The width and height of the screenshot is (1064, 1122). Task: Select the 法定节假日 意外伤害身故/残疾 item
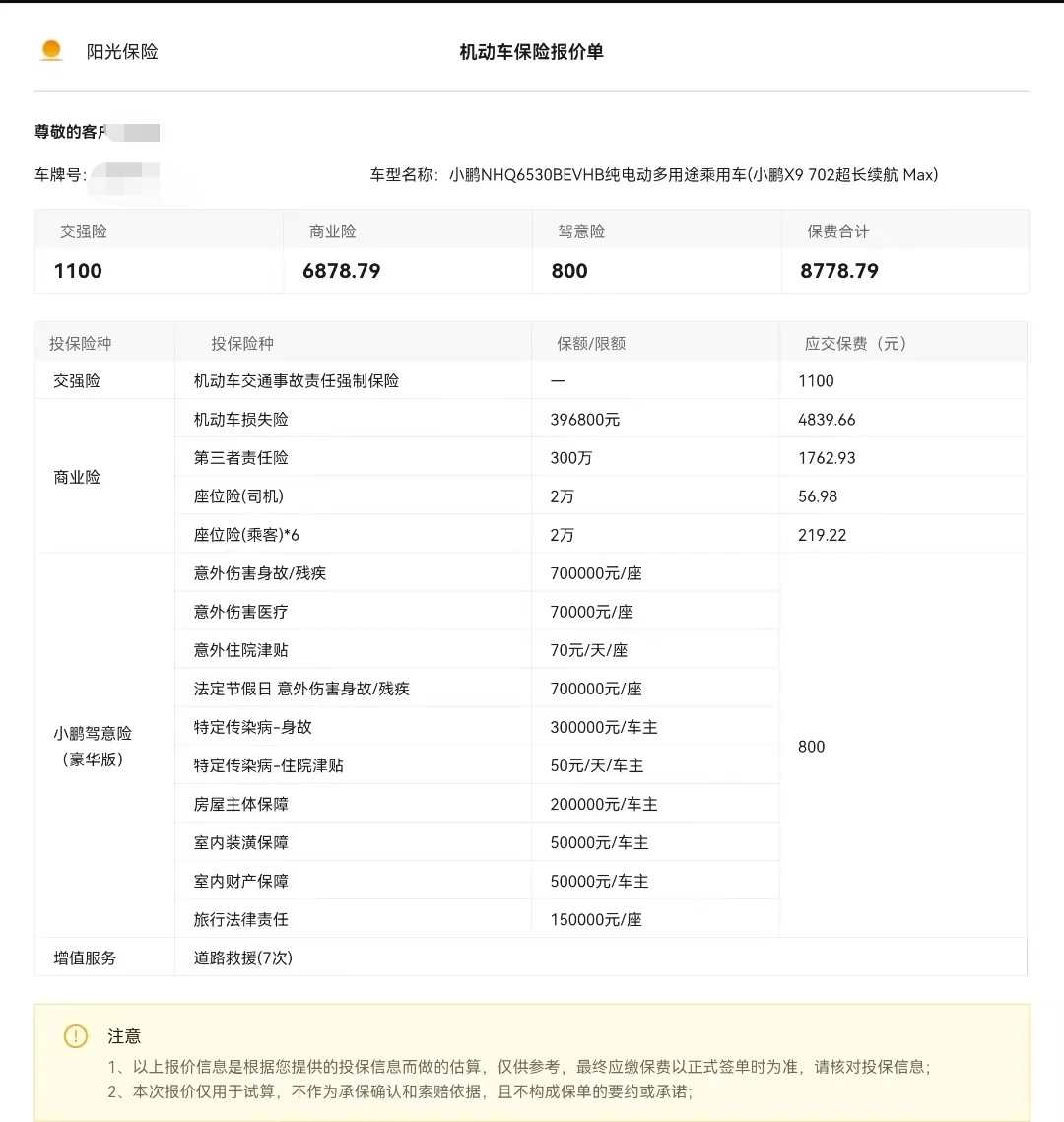tap(301, 690)
